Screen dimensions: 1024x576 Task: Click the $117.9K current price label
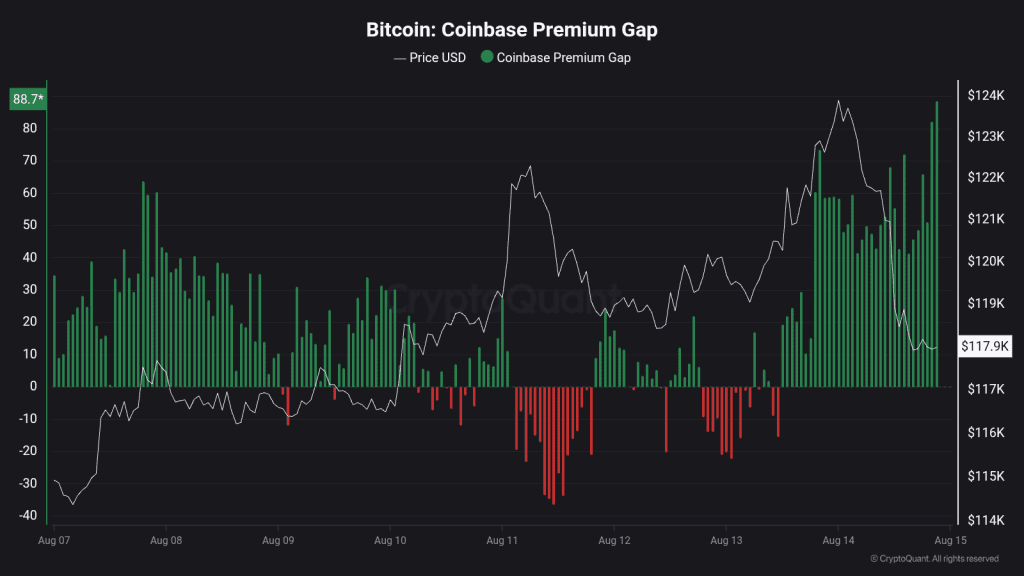(x=985, y=346)
